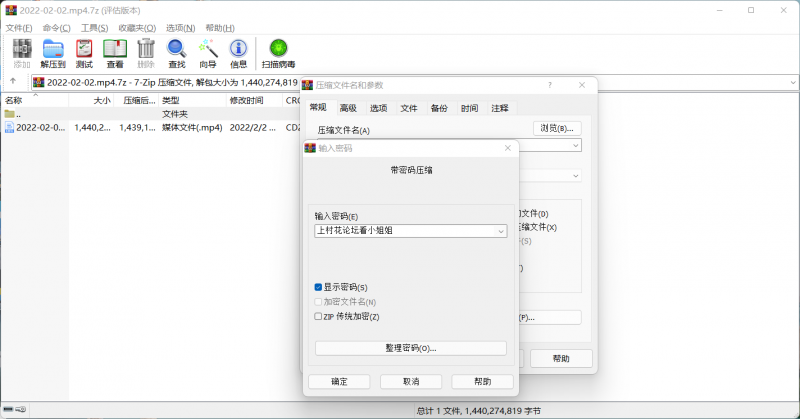
Task: Select the 2022-02-02 mp4 file row
Action: coord(40,128)
